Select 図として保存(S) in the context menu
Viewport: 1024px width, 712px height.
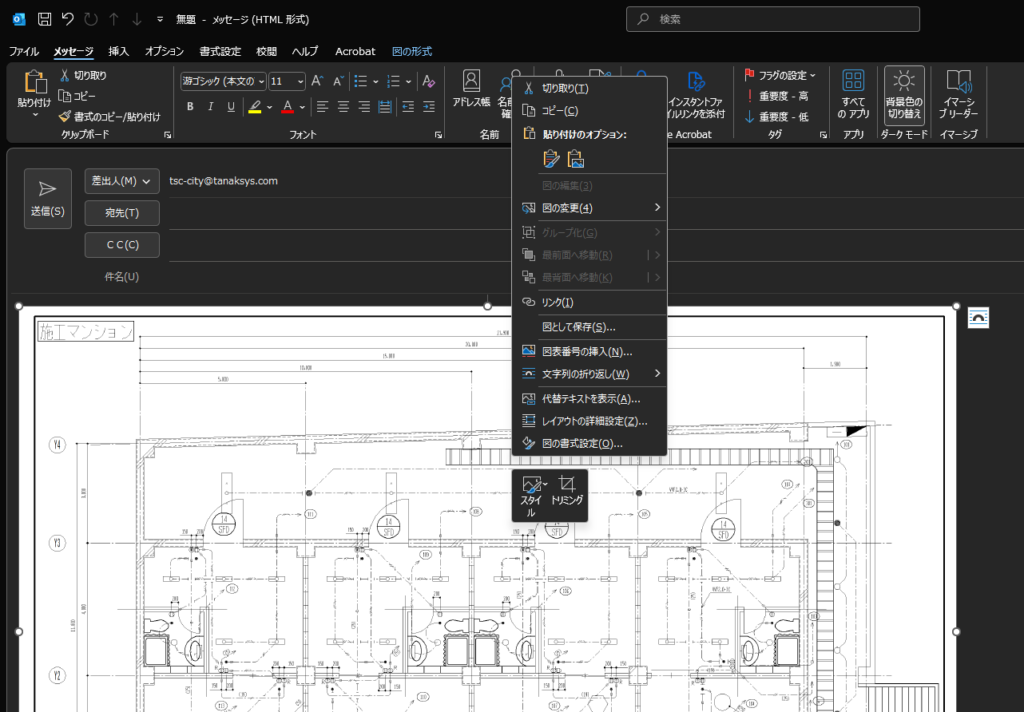[x=578, y=327]
